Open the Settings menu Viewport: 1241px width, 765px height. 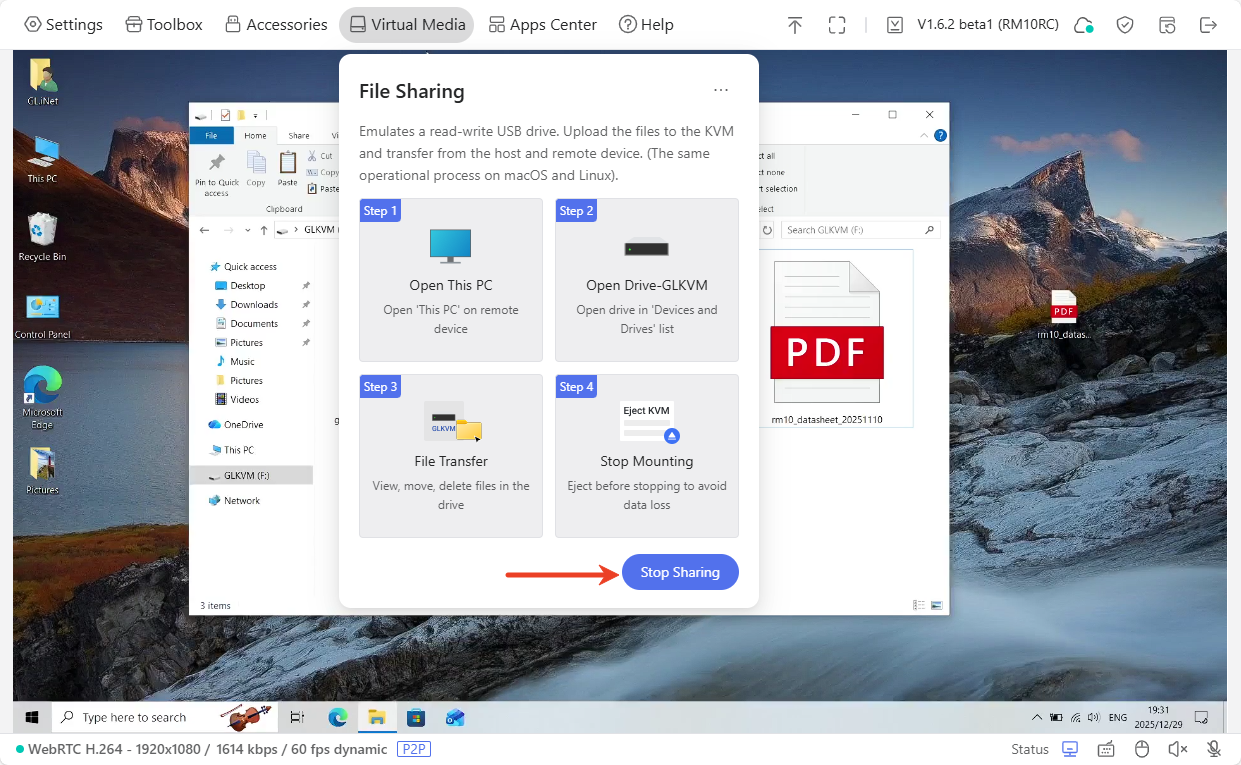[x=63, y=25]
